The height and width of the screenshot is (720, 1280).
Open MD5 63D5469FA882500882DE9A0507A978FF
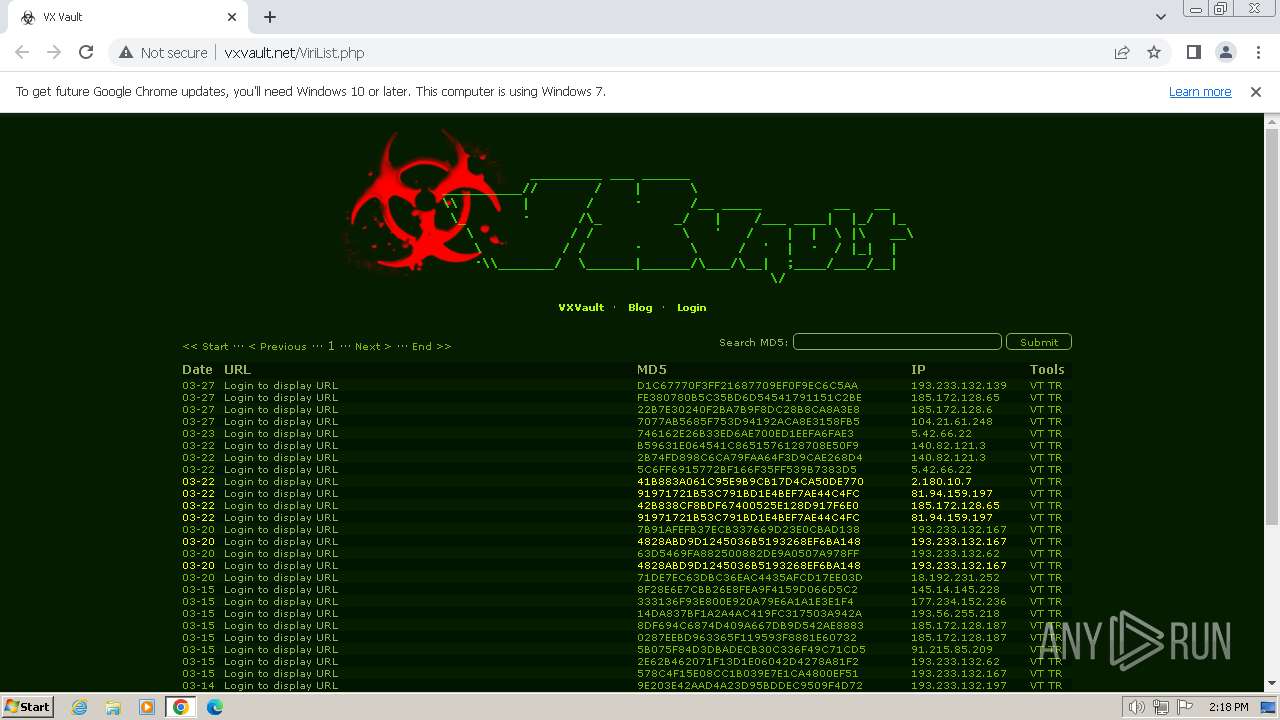[x=748, y=553]
